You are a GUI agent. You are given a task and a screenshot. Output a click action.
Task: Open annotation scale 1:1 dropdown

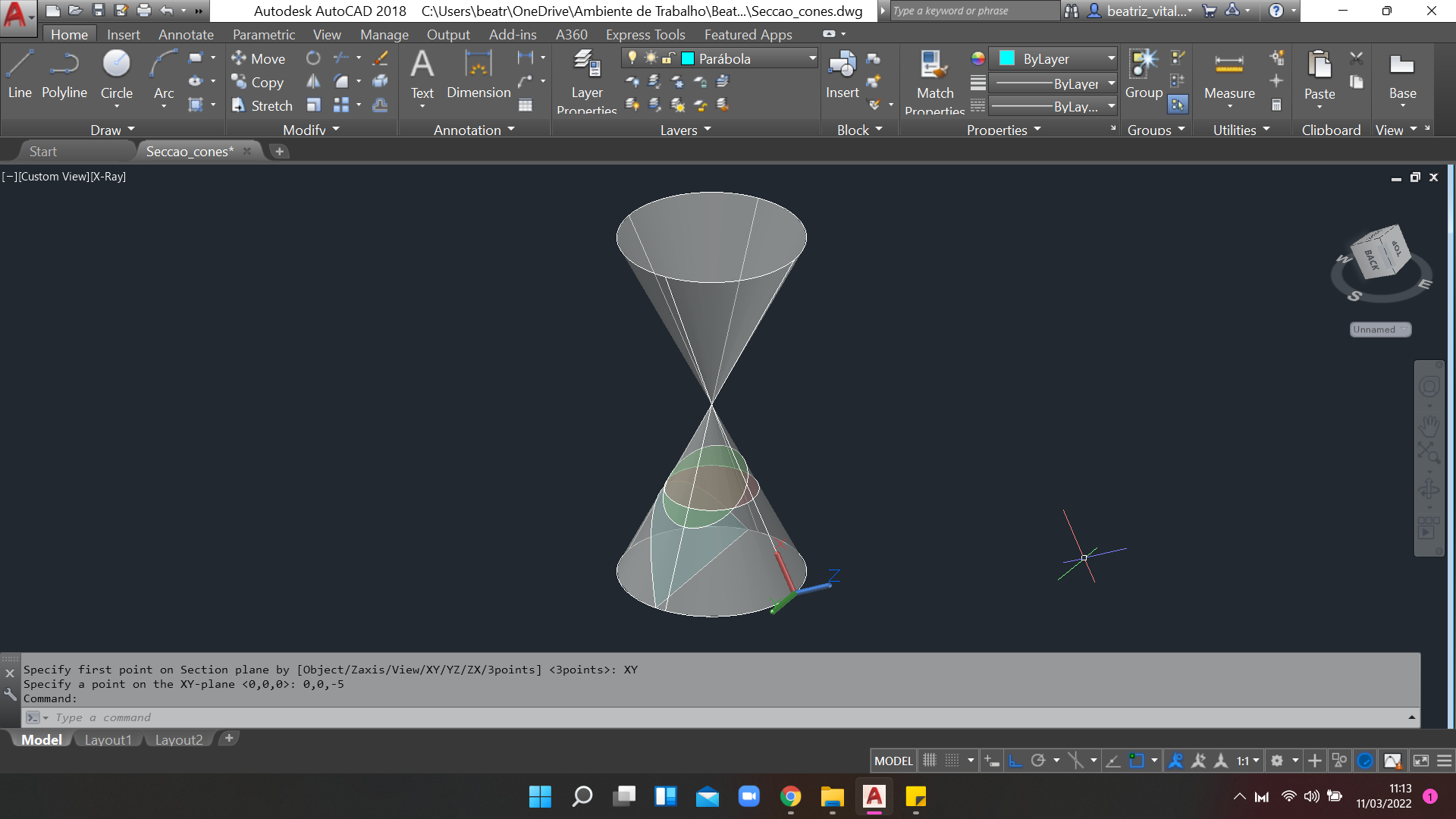[1248, 761]
